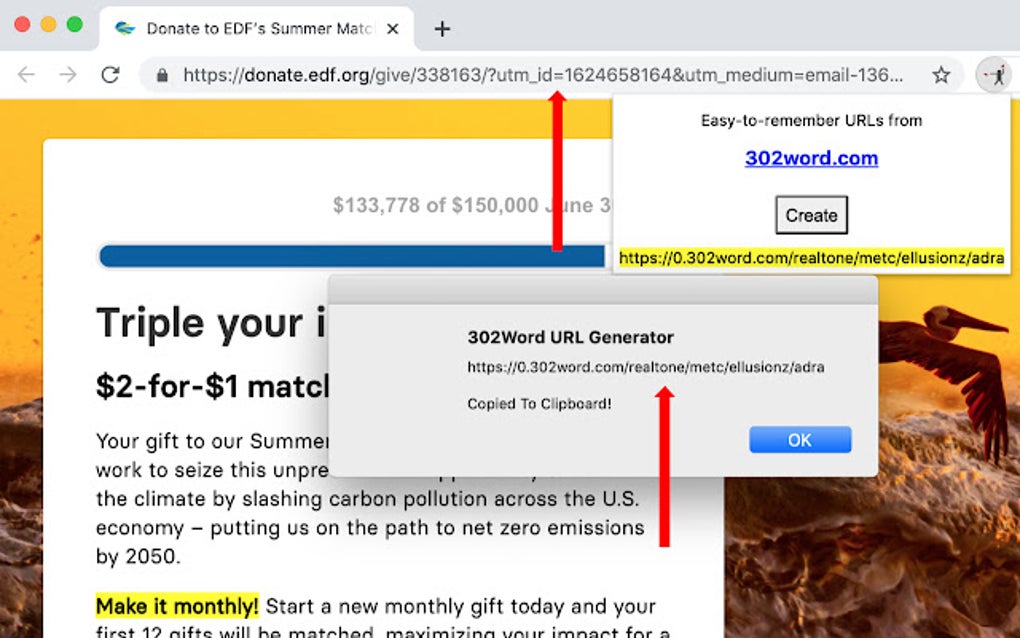
Task: Dismiss the dialog with the OK button
Action: tap(799, 439)
